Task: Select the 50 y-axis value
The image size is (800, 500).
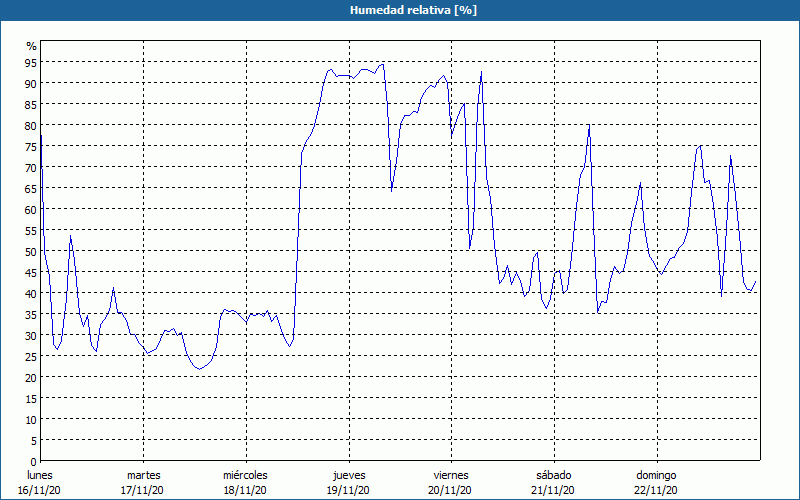Action: 31,252
